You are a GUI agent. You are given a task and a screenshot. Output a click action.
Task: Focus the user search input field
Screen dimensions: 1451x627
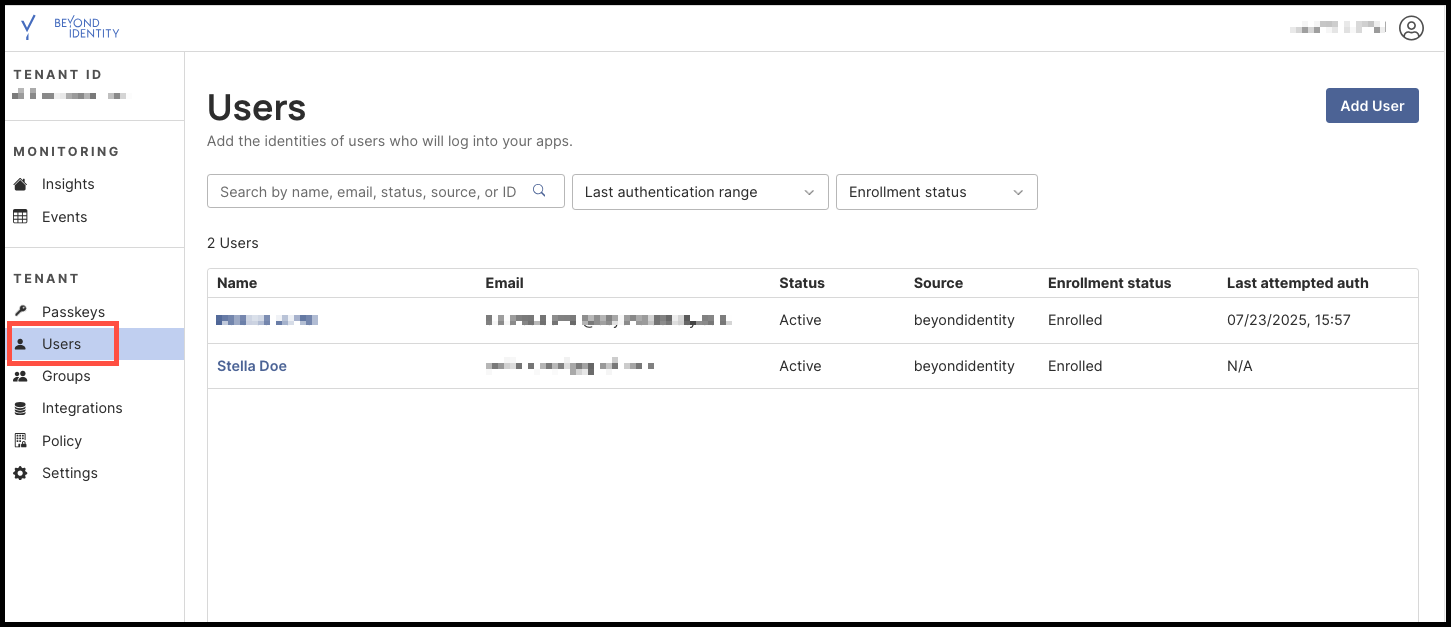coord(370,192)
